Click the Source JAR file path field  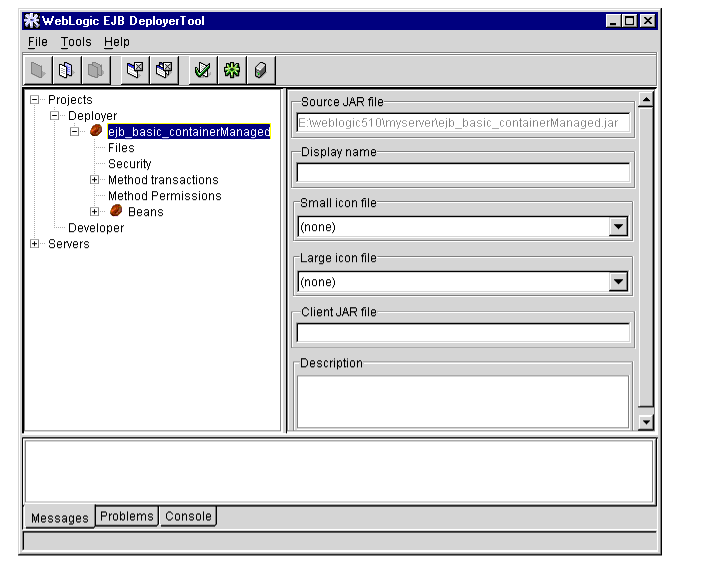tap(463, 123)
